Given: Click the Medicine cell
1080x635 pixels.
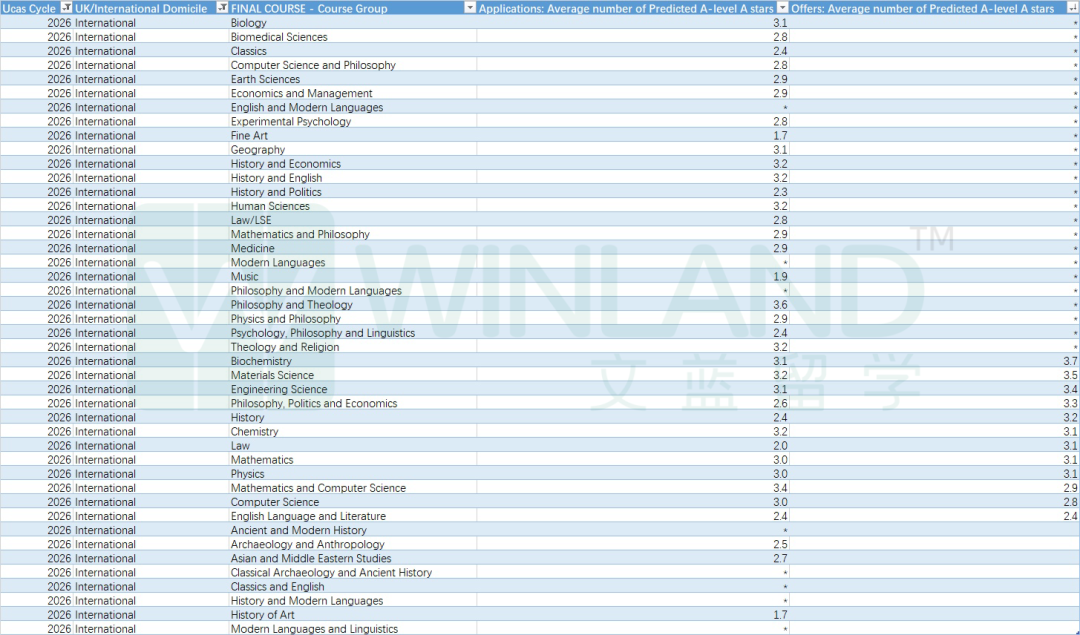Looking at the screenshot, I should point(353,248).
